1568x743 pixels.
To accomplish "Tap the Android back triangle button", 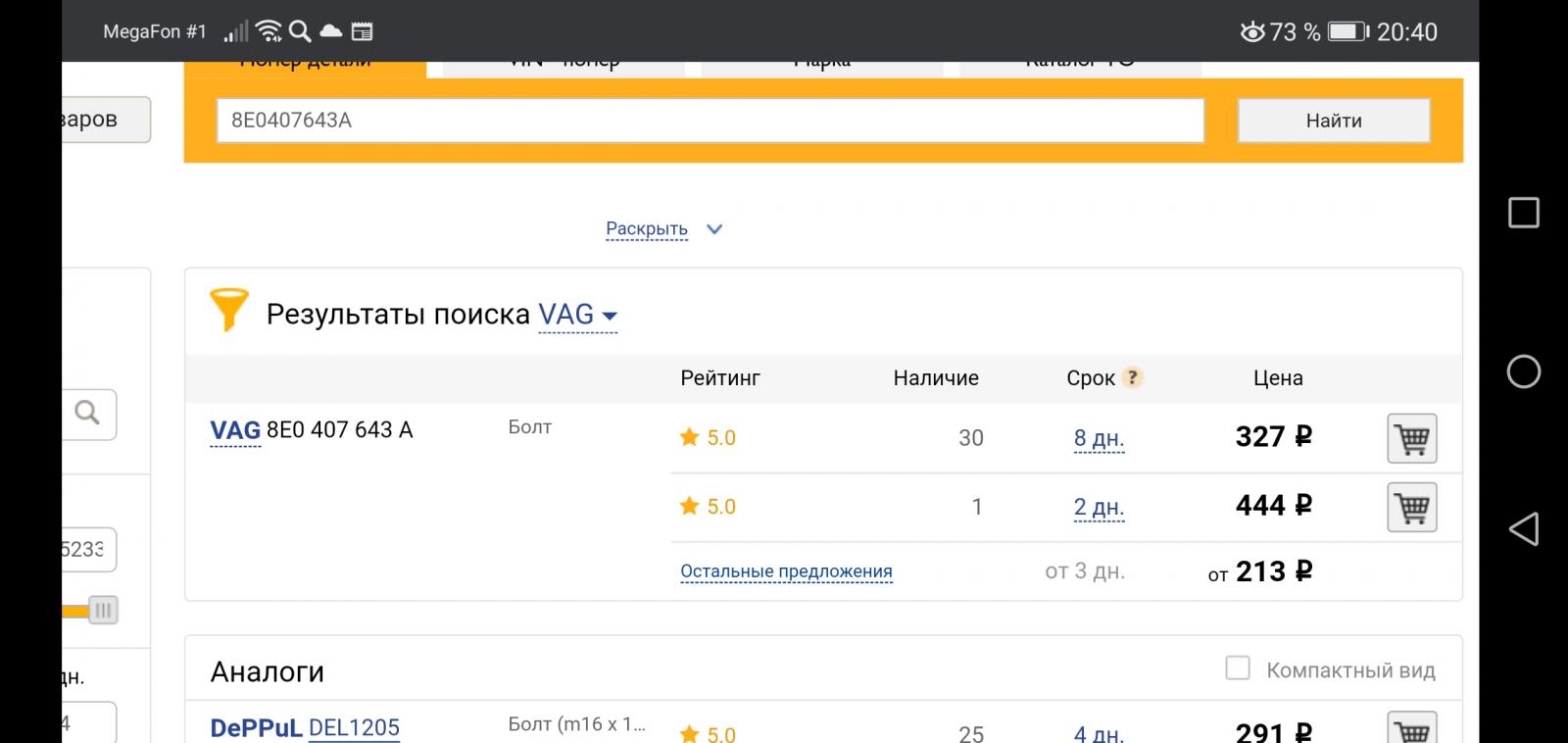I will [x=1523, y=529].
